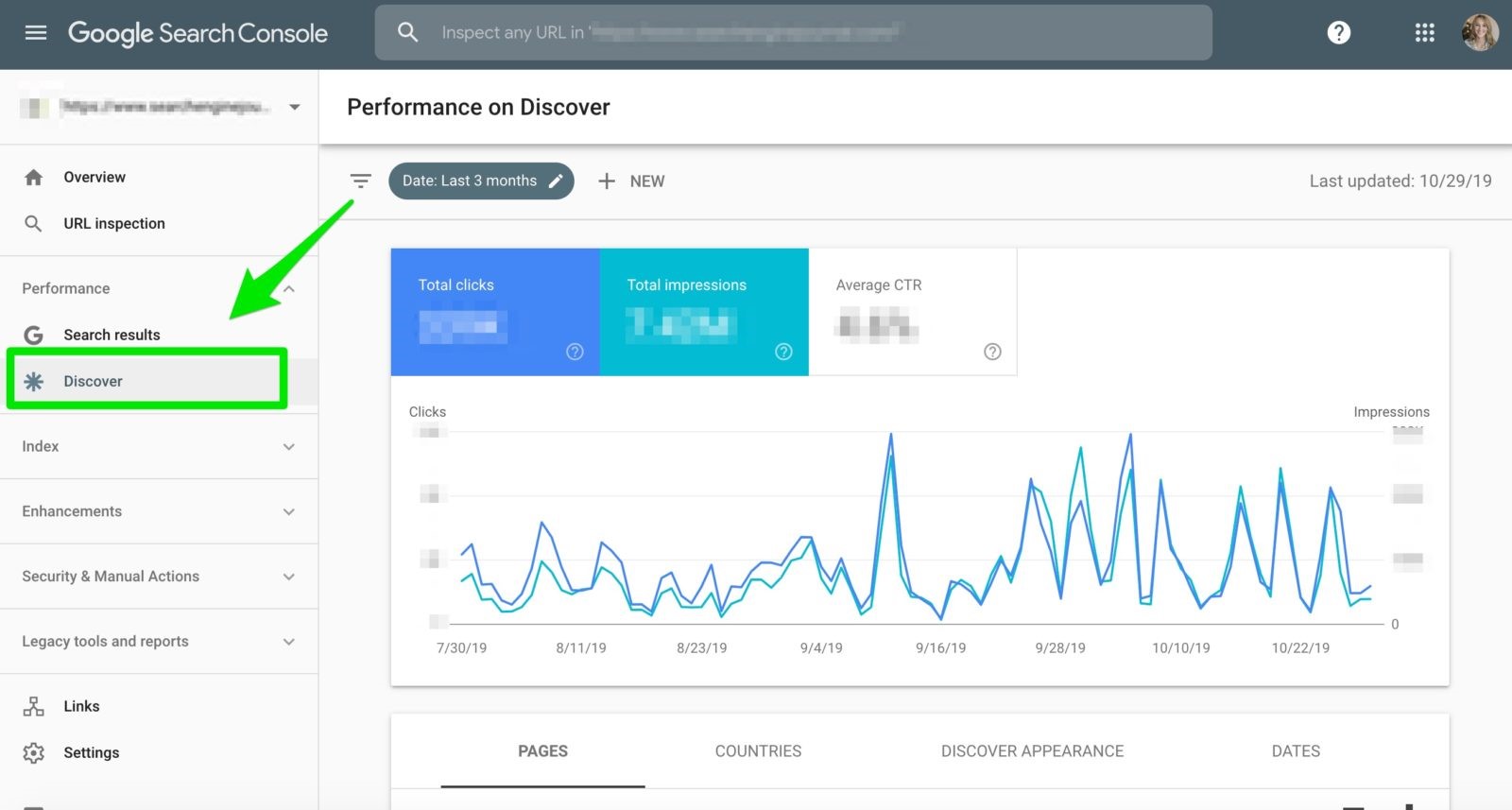Expand the Index section
The width and height of the screenshot is (1512, 810).
coord(288,446)
